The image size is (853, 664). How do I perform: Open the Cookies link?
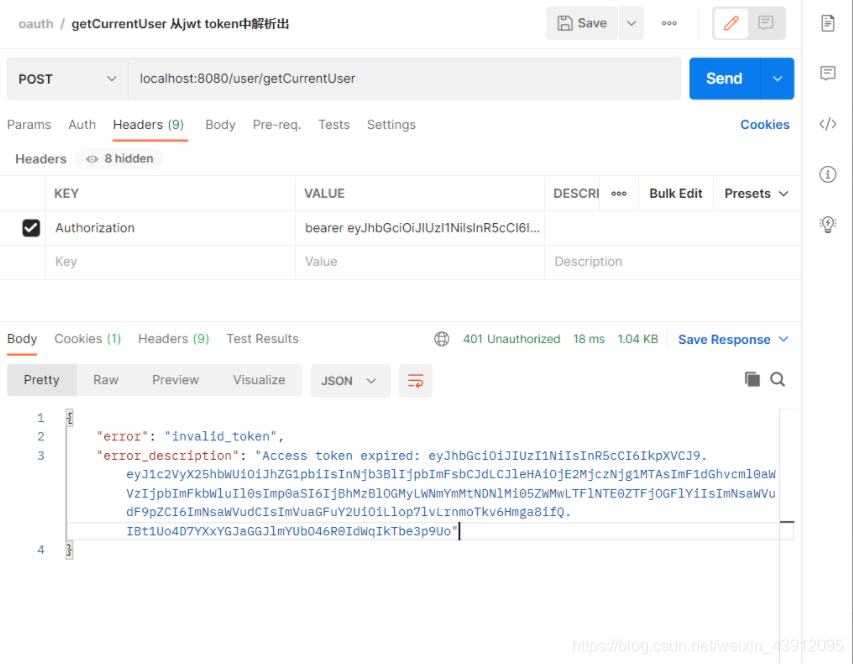(765, 125)
